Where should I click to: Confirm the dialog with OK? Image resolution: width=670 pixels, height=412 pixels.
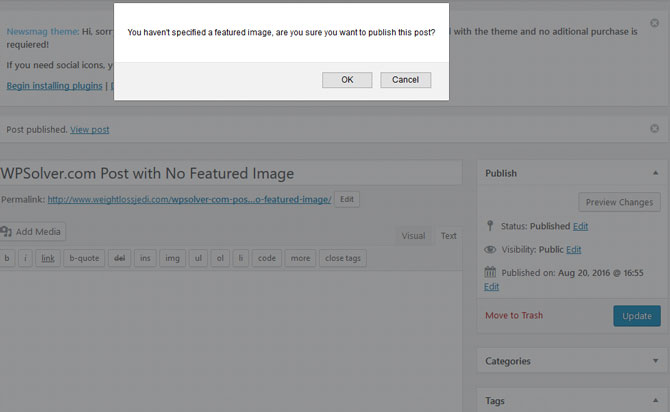tap(347, 80)
